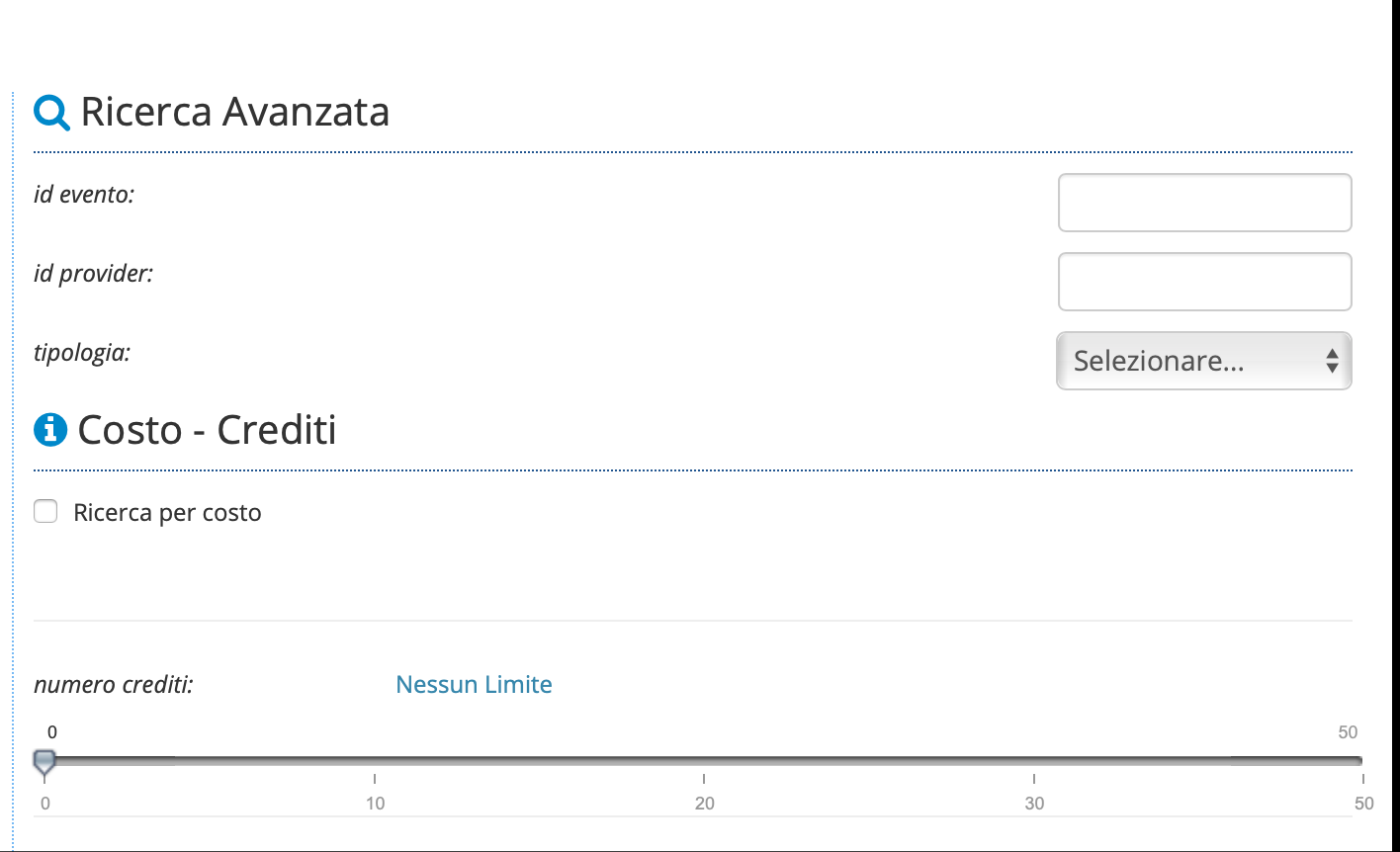Click the blue info icon beside Costo - Crediti
Viewport: 1400px width, 852px height.
(50, 430)
